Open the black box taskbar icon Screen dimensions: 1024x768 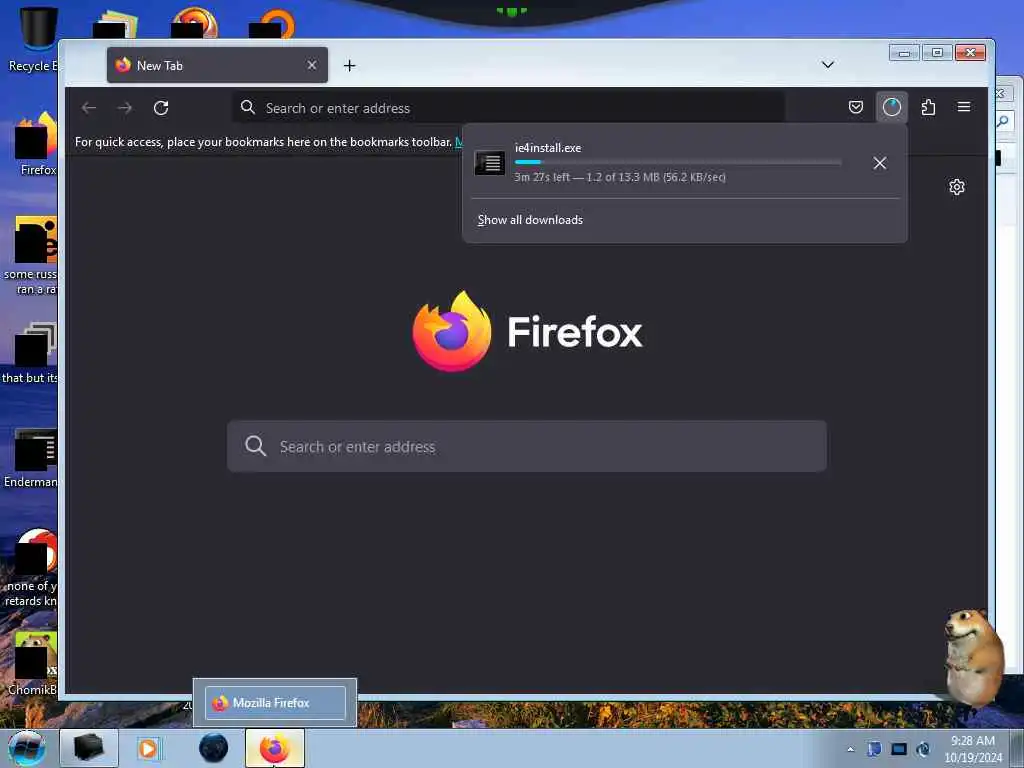pos(89,748)
